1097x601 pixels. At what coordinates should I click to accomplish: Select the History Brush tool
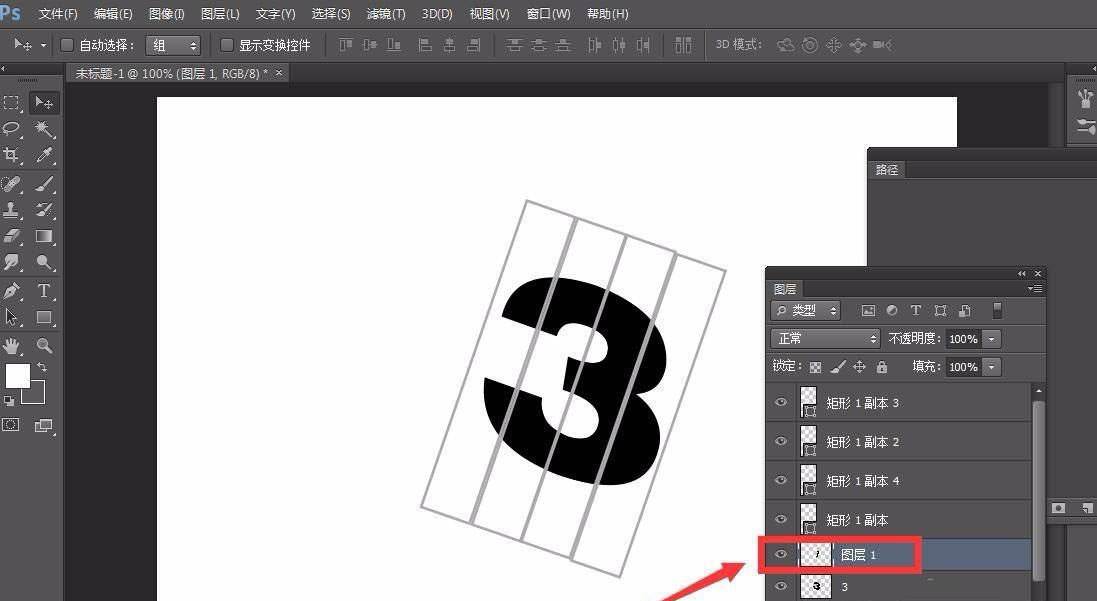click(43, 210)
